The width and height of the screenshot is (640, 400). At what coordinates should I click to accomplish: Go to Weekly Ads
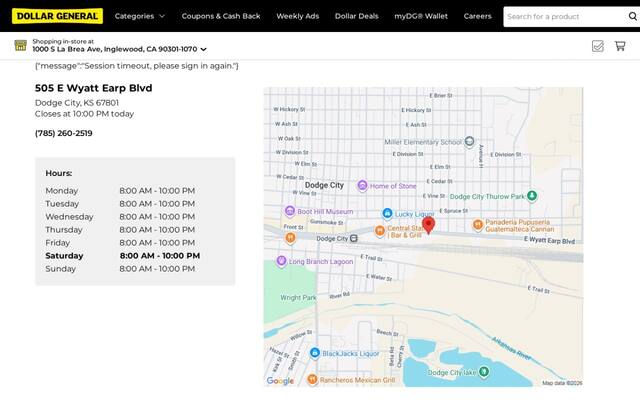coord(298,16)
